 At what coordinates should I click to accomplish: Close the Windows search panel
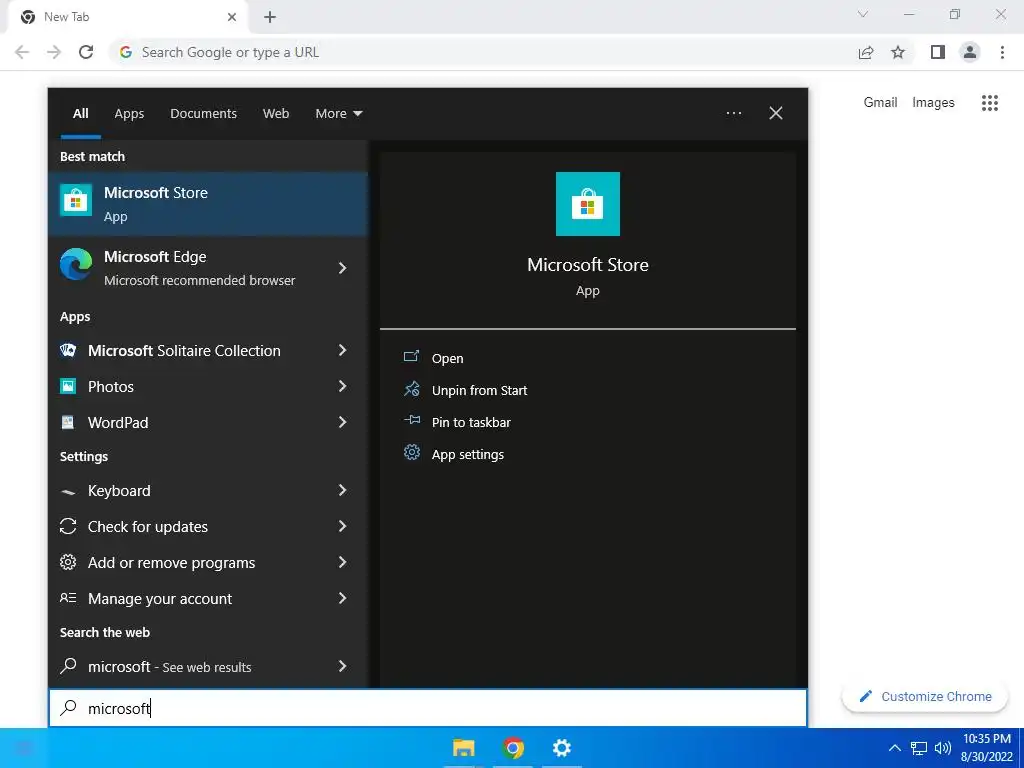click(x=776, y=113)
